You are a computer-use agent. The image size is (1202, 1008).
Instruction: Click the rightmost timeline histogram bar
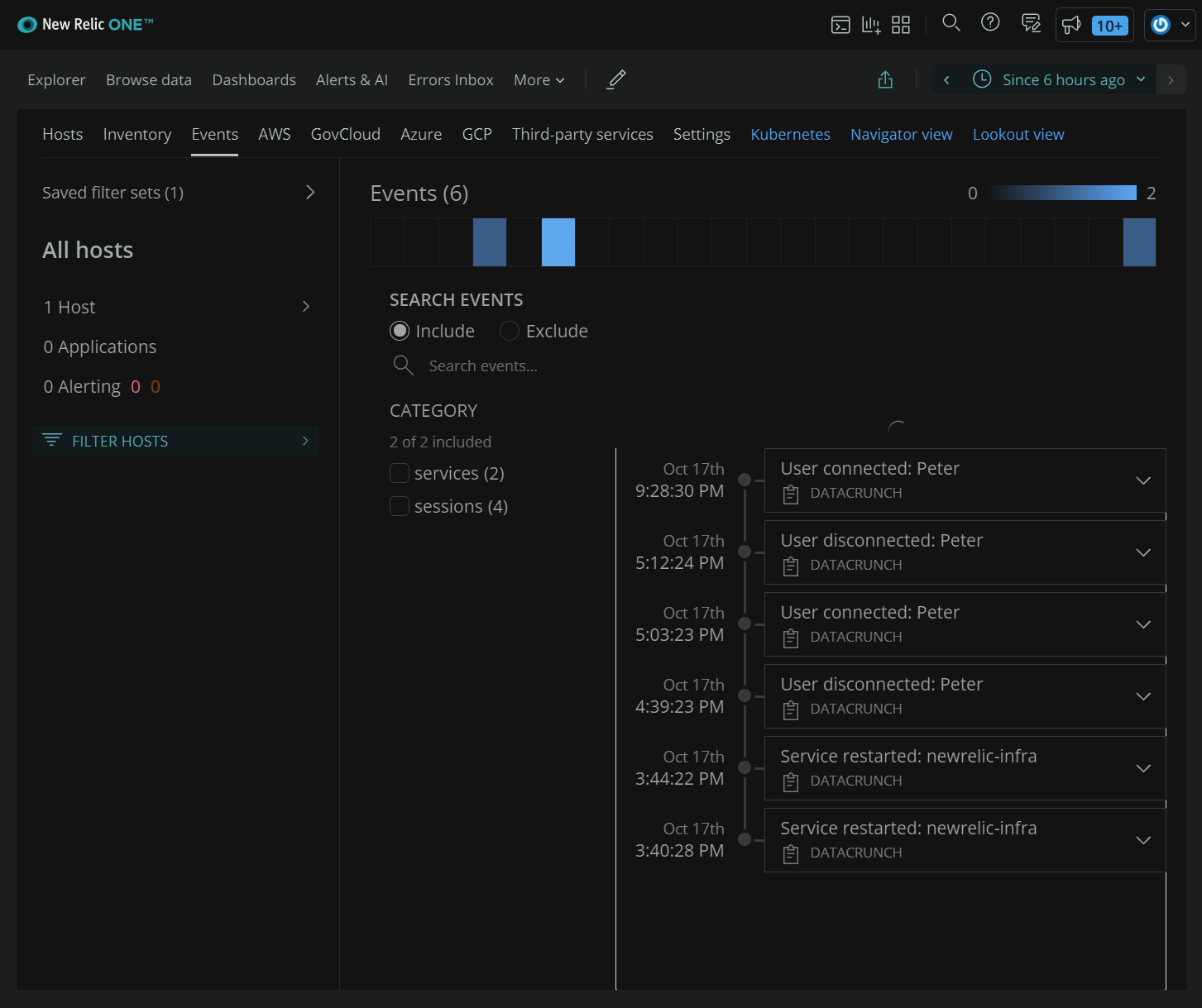click(1139, 241)
